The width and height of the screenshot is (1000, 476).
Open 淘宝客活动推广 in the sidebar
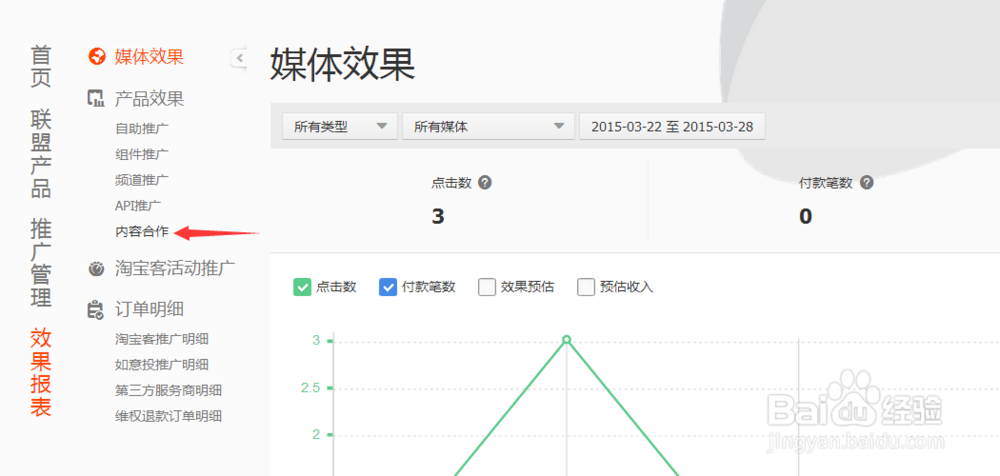(175, 268)
